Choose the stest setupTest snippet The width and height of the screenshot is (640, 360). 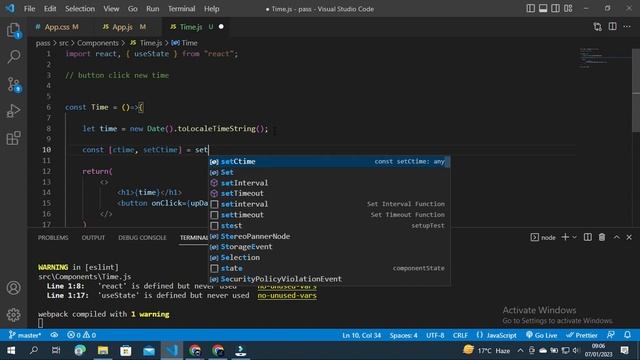coord(329,226)
